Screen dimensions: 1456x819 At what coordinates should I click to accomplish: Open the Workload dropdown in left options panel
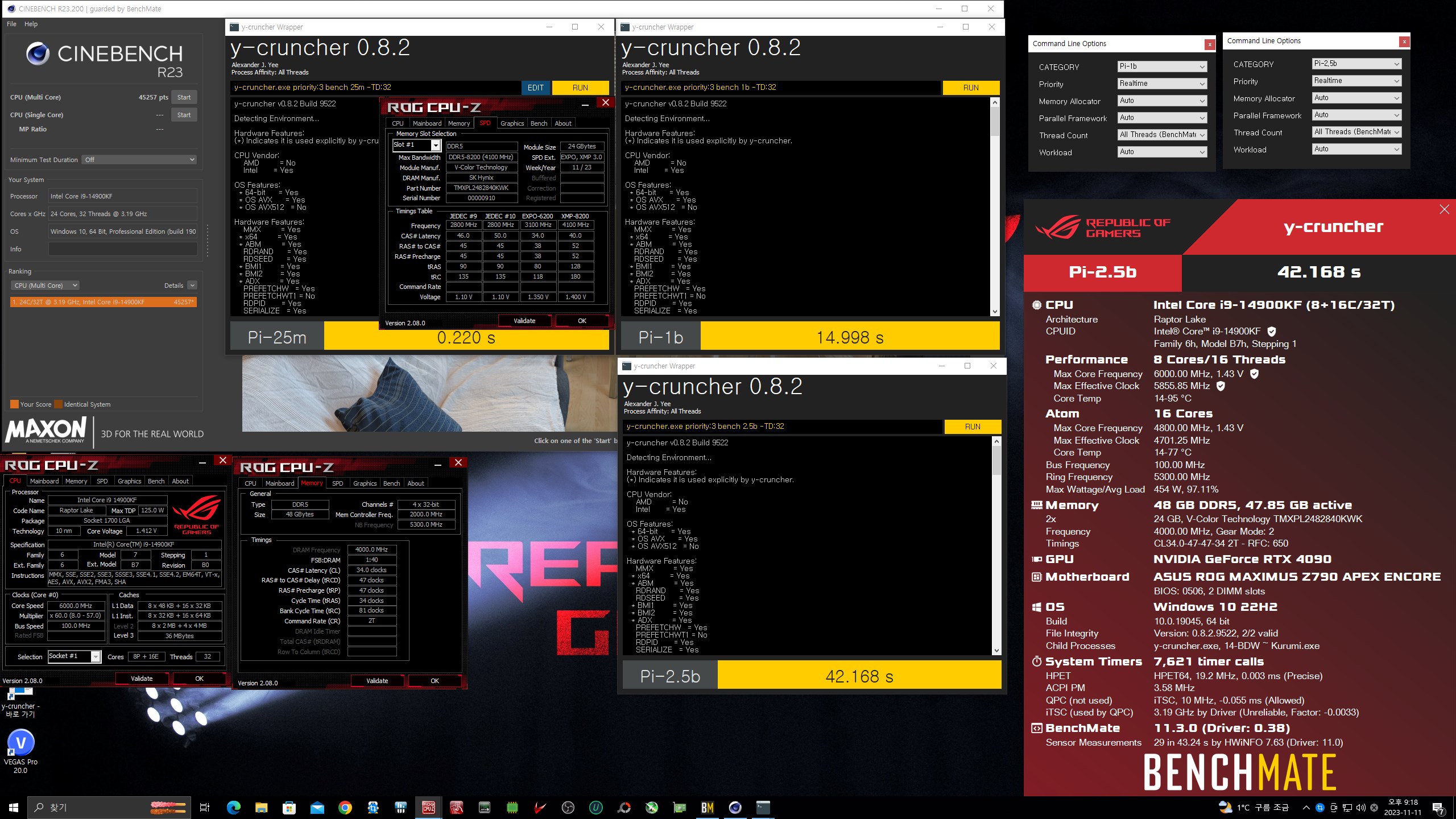coord(1162,152)
